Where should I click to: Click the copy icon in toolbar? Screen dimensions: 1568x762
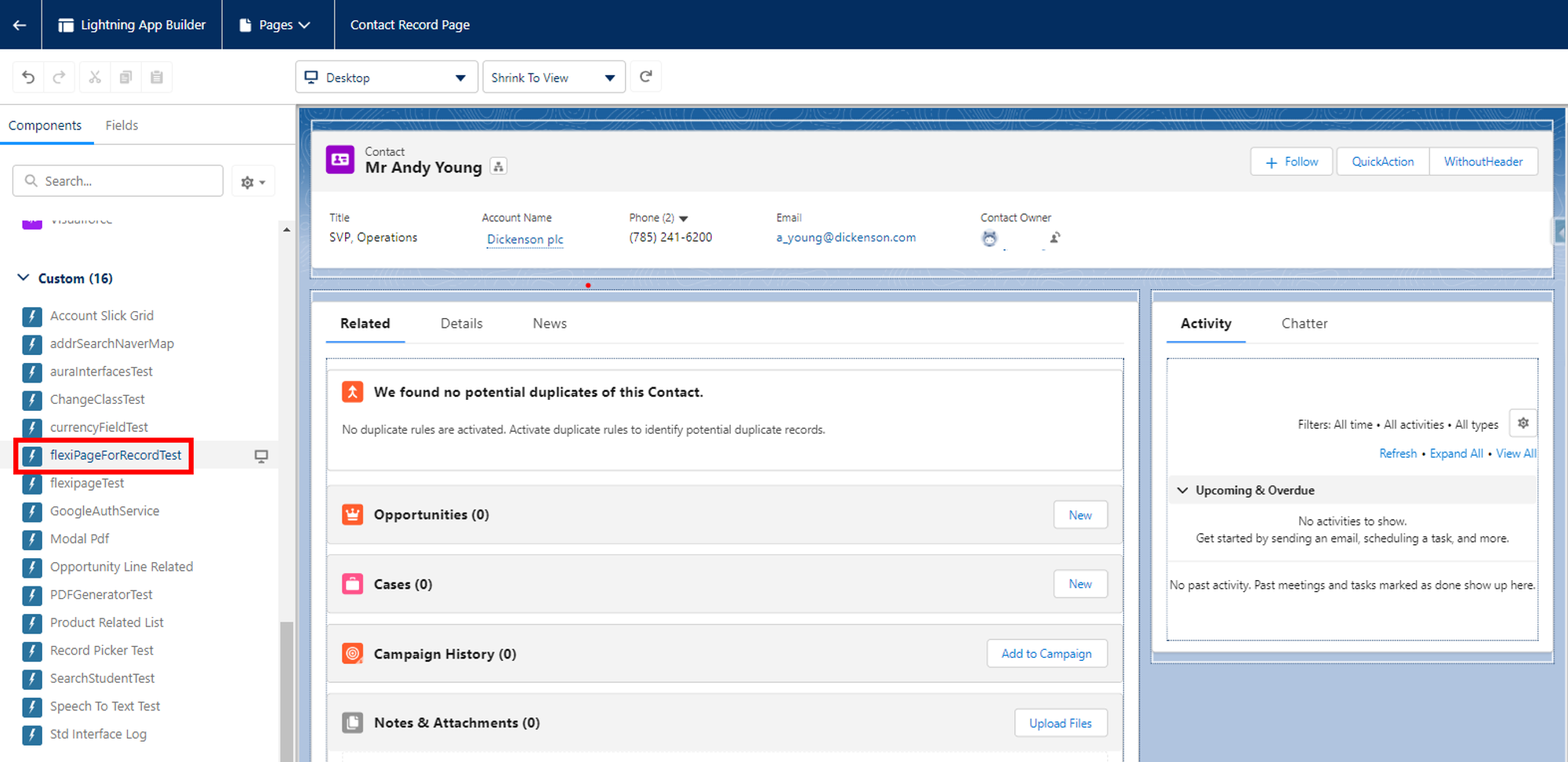point(125,77)
